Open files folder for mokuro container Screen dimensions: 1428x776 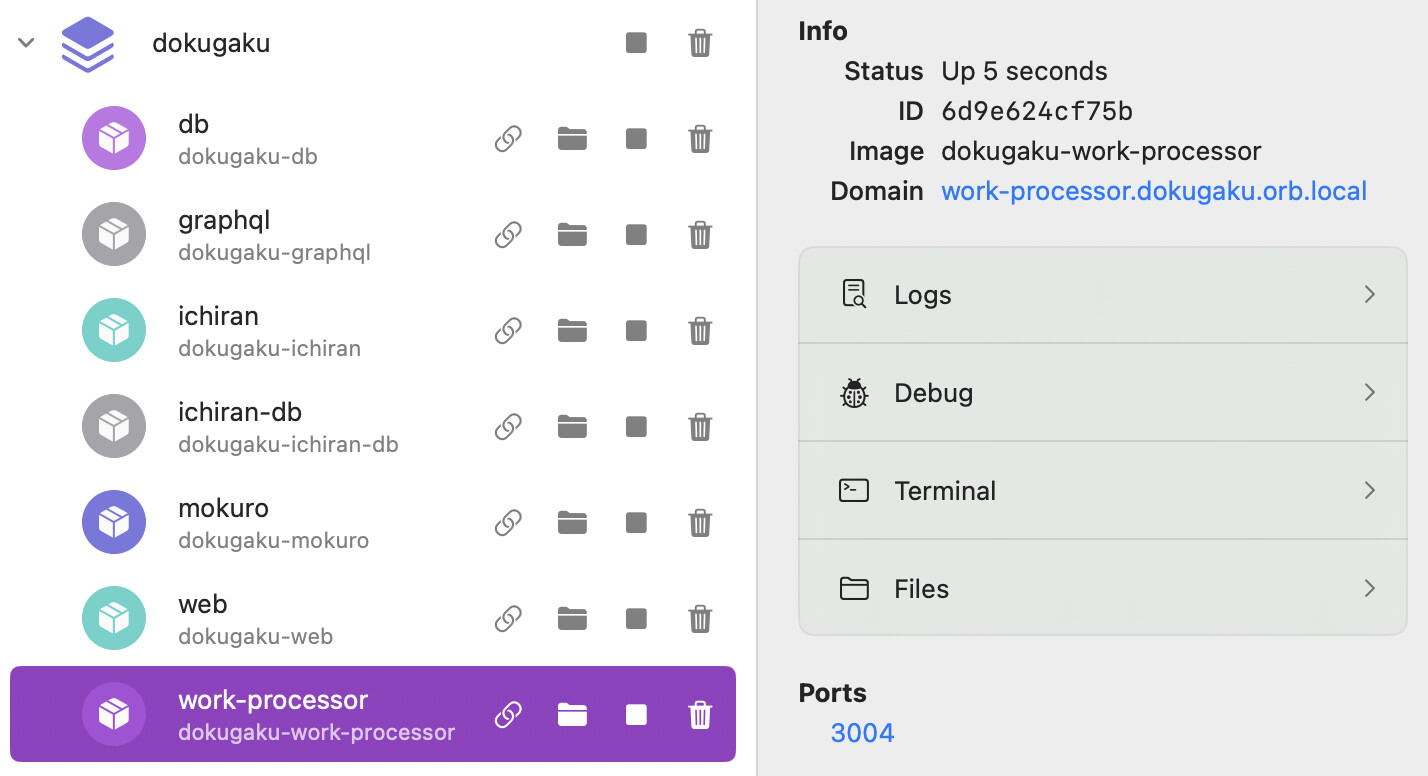tap(572, 522)
